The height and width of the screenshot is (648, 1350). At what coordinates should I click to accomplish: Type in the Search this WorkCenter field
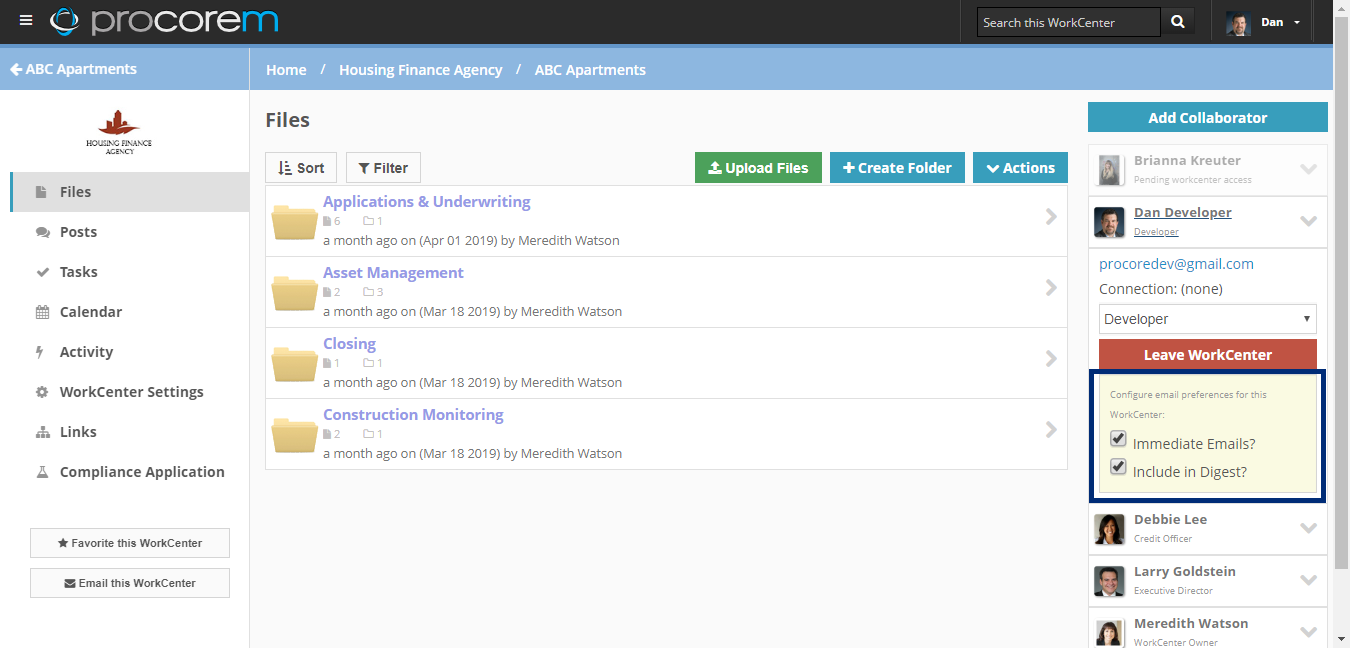(x=1062, y=21)
